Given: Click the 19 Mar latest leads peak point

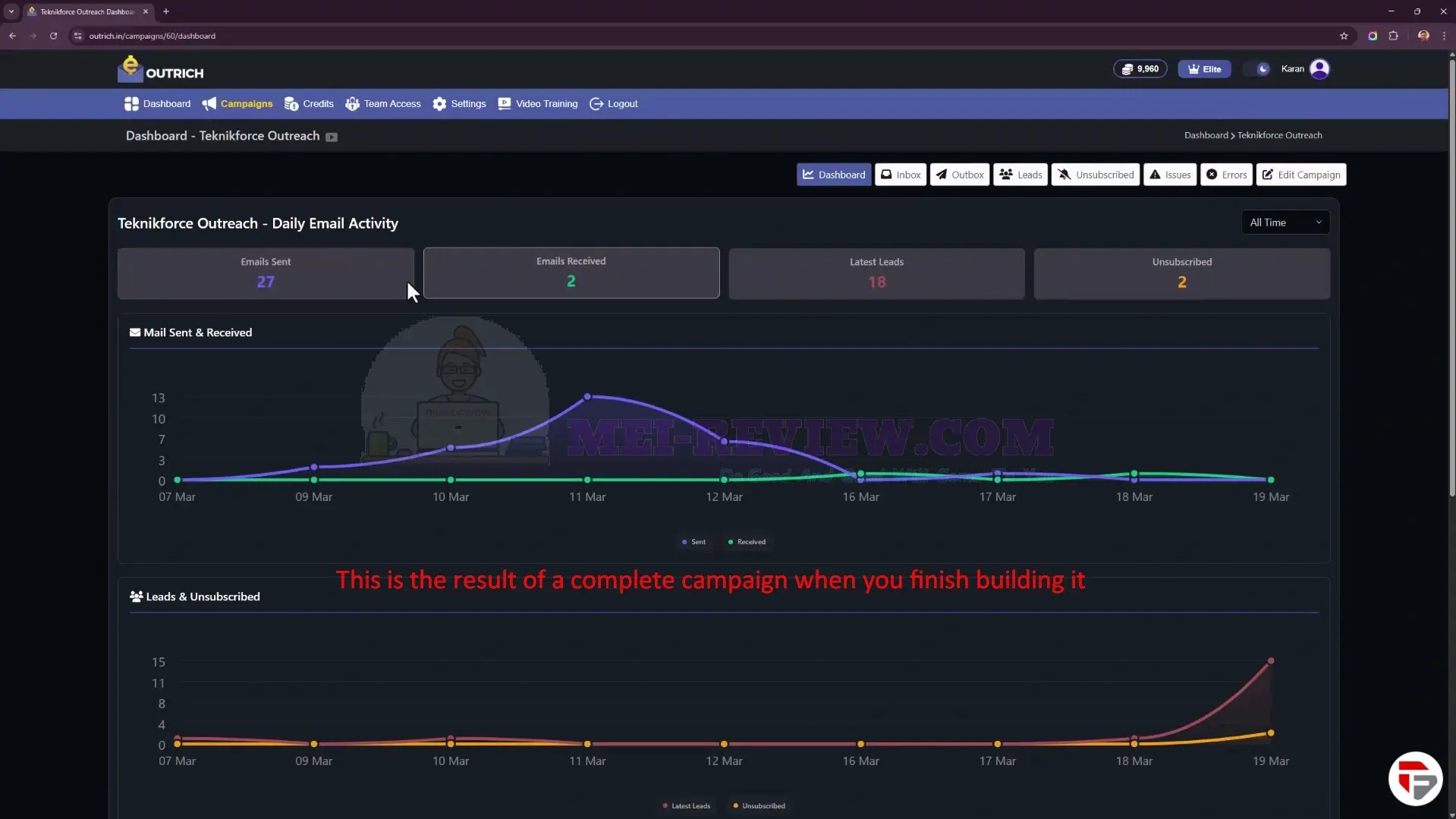Looking at the screenshot, I should coord(1271,661).
